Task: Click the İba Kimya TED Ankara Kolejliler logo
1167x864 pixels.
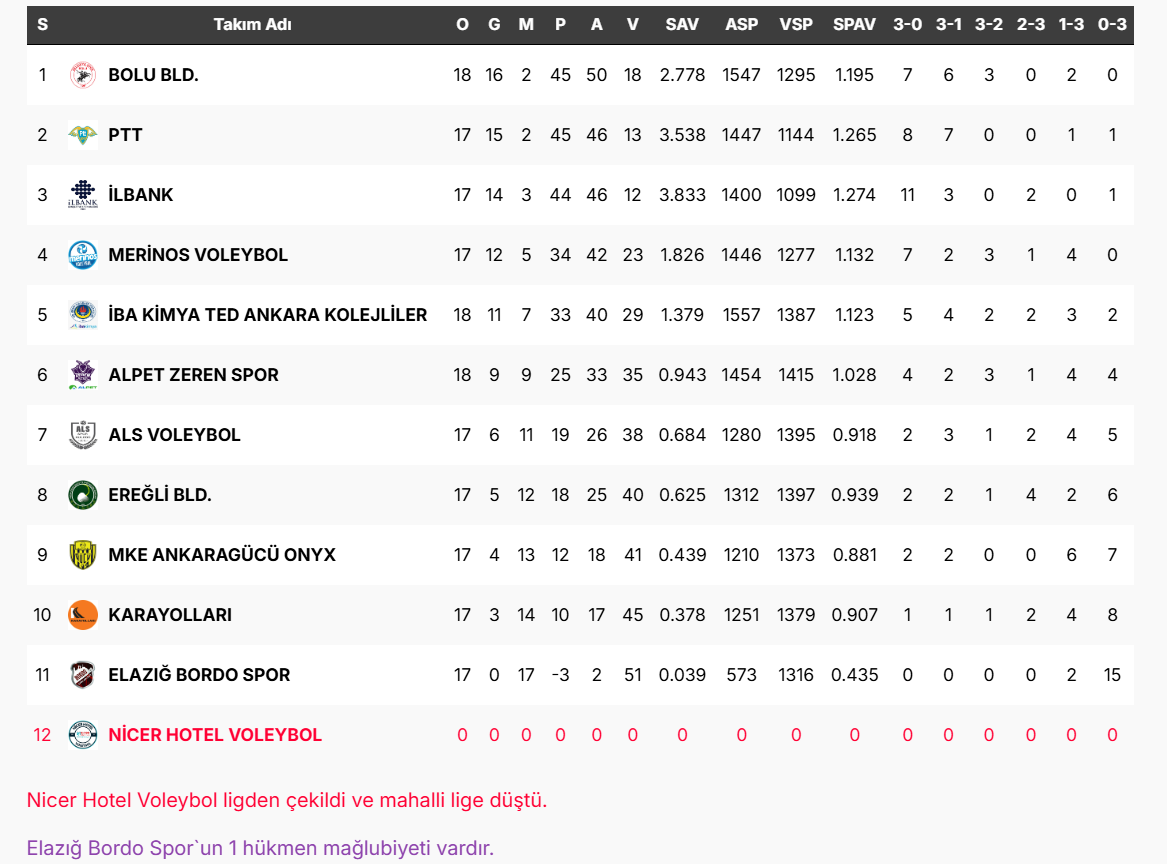Action: (x=83, y=315)
